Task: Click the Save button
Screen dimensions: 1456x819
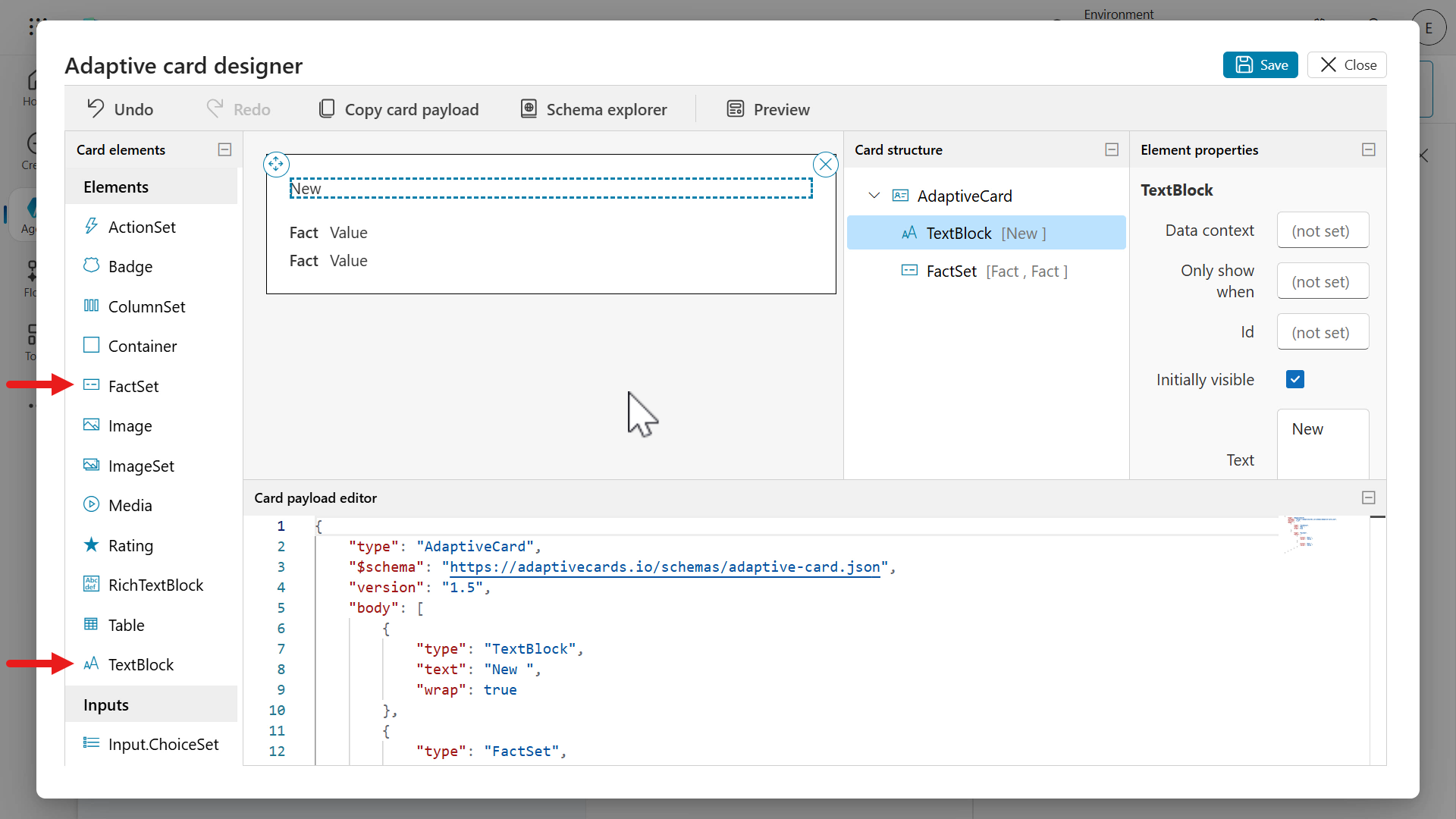Action: (x=1260, y=65)
